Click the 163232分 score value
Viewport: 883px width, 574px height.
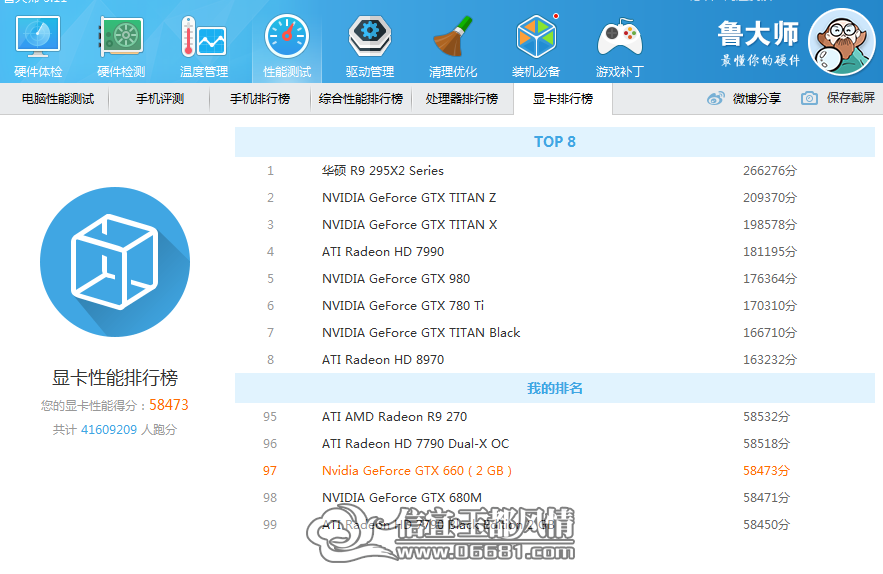(x=770, y=360)
